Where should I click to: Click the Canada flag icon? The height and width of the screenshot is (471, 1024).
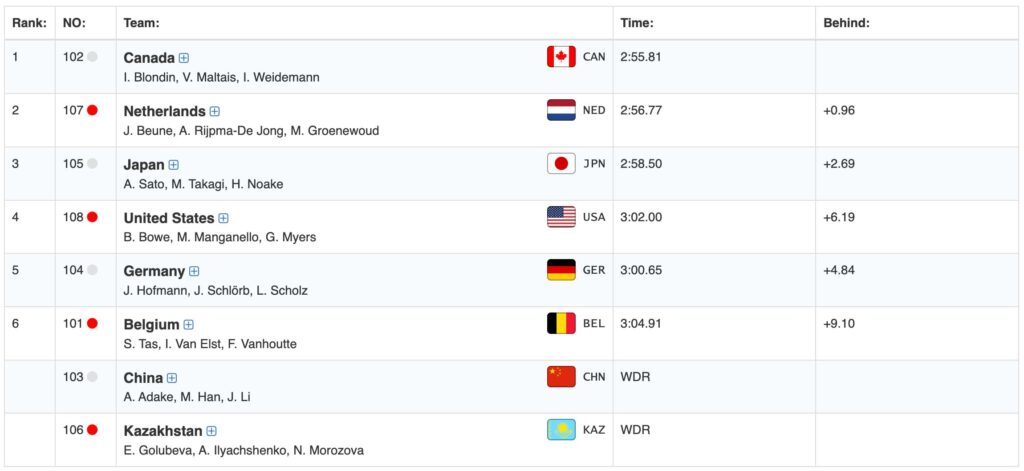pyautogui.click(x=561, y=57)
